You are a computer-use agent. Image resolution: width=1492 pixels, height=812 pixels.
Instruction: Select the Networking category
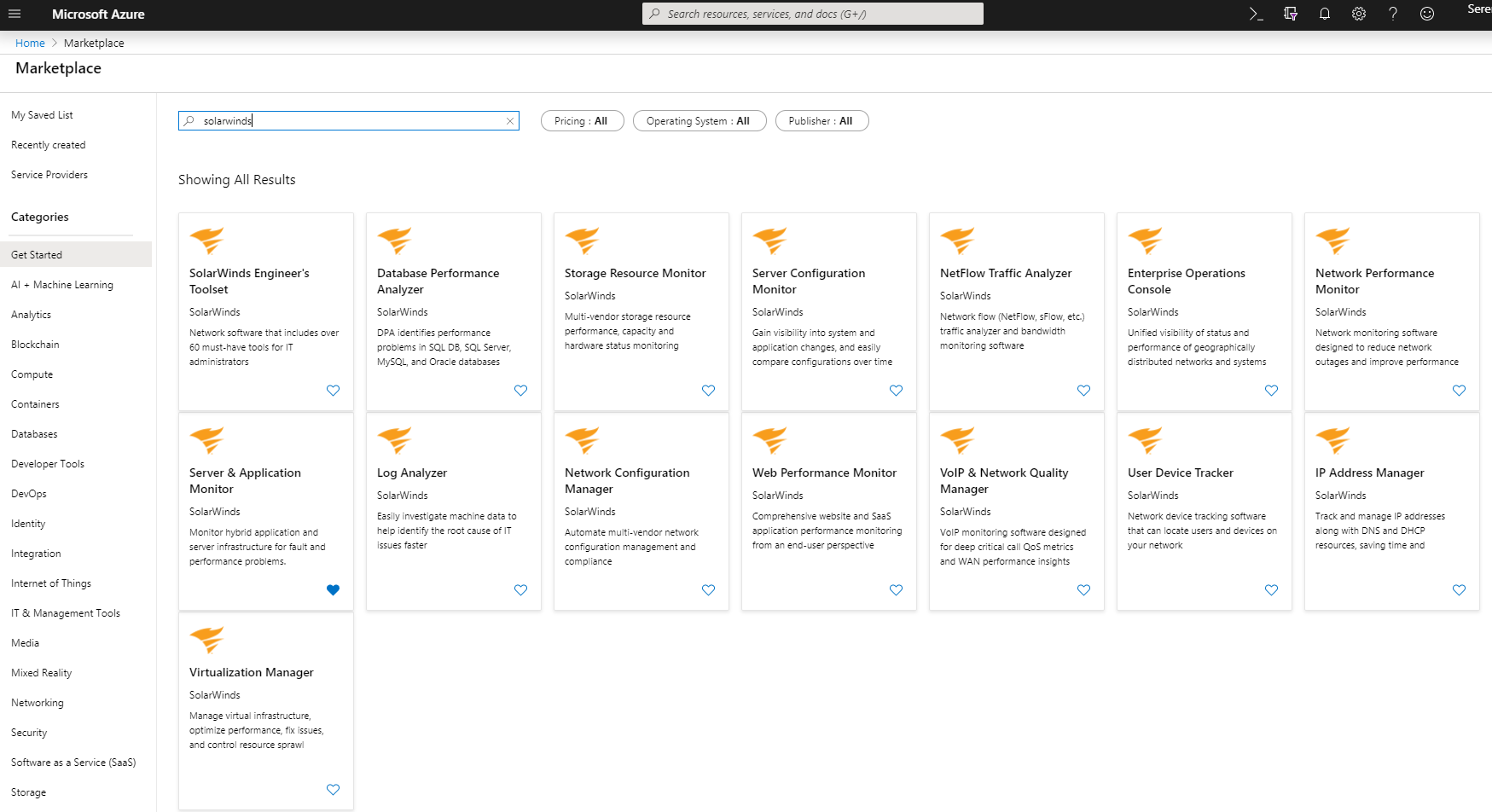tap(38, 703)
